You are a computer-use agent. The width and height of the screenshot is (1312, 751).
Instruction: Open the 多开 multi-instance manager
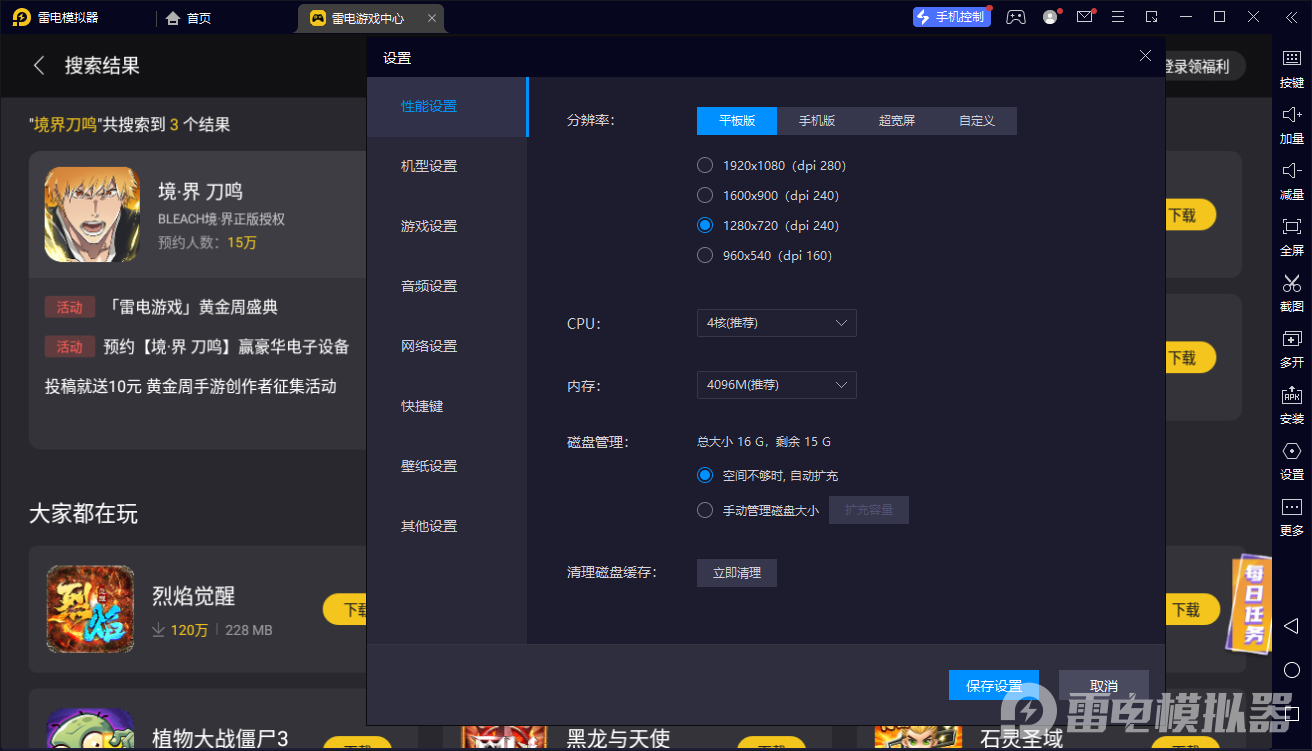point(1290,349)
